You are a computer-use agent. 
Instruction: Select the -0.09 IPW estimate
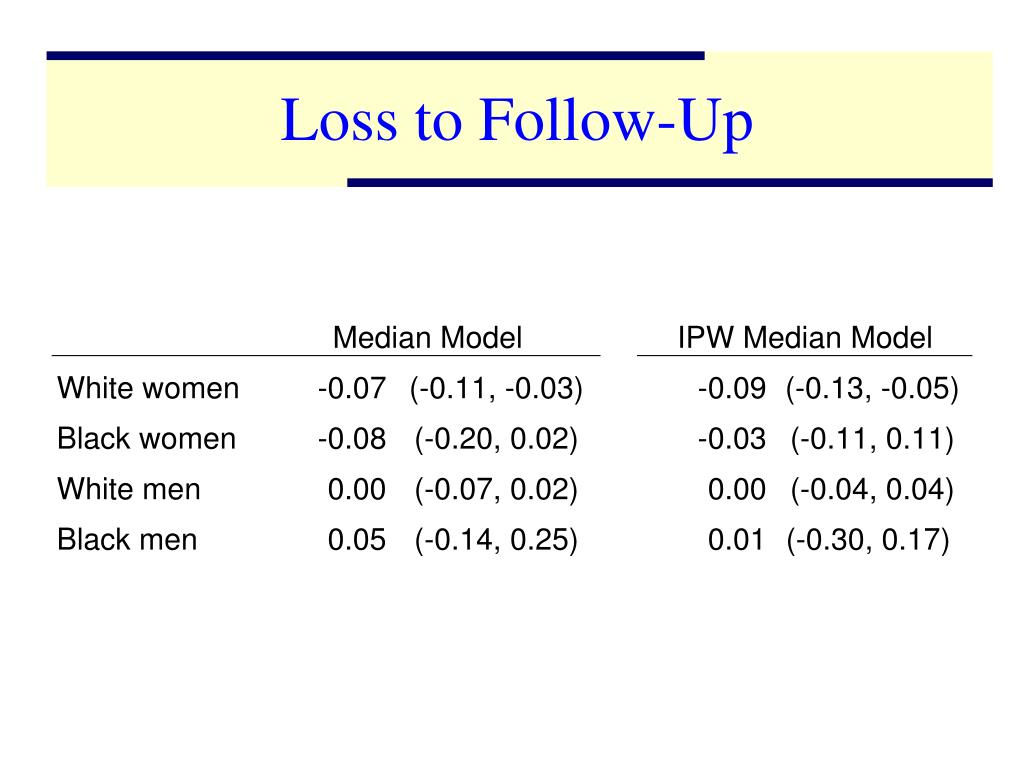(x=732, y=388)
